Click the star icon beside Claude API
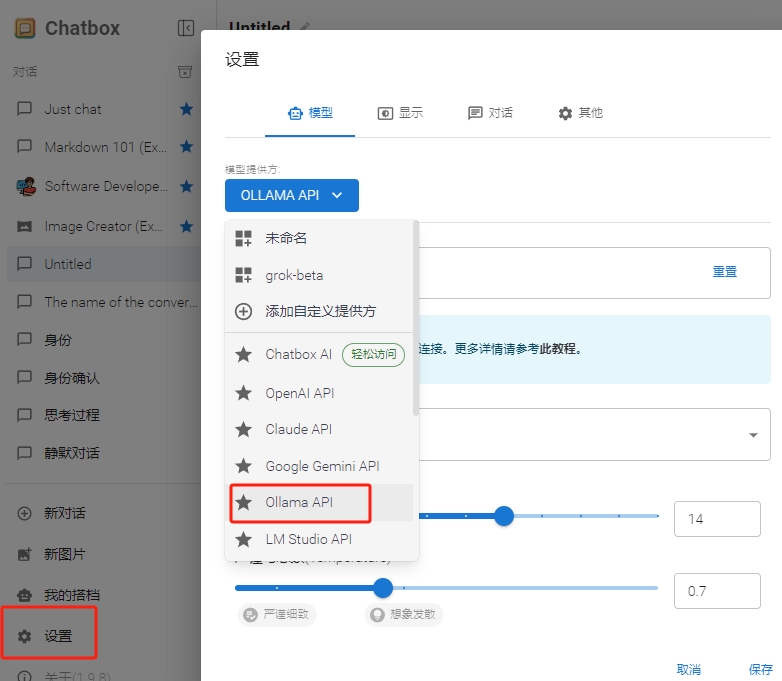 pyautogui.click(x=243, y=429)
